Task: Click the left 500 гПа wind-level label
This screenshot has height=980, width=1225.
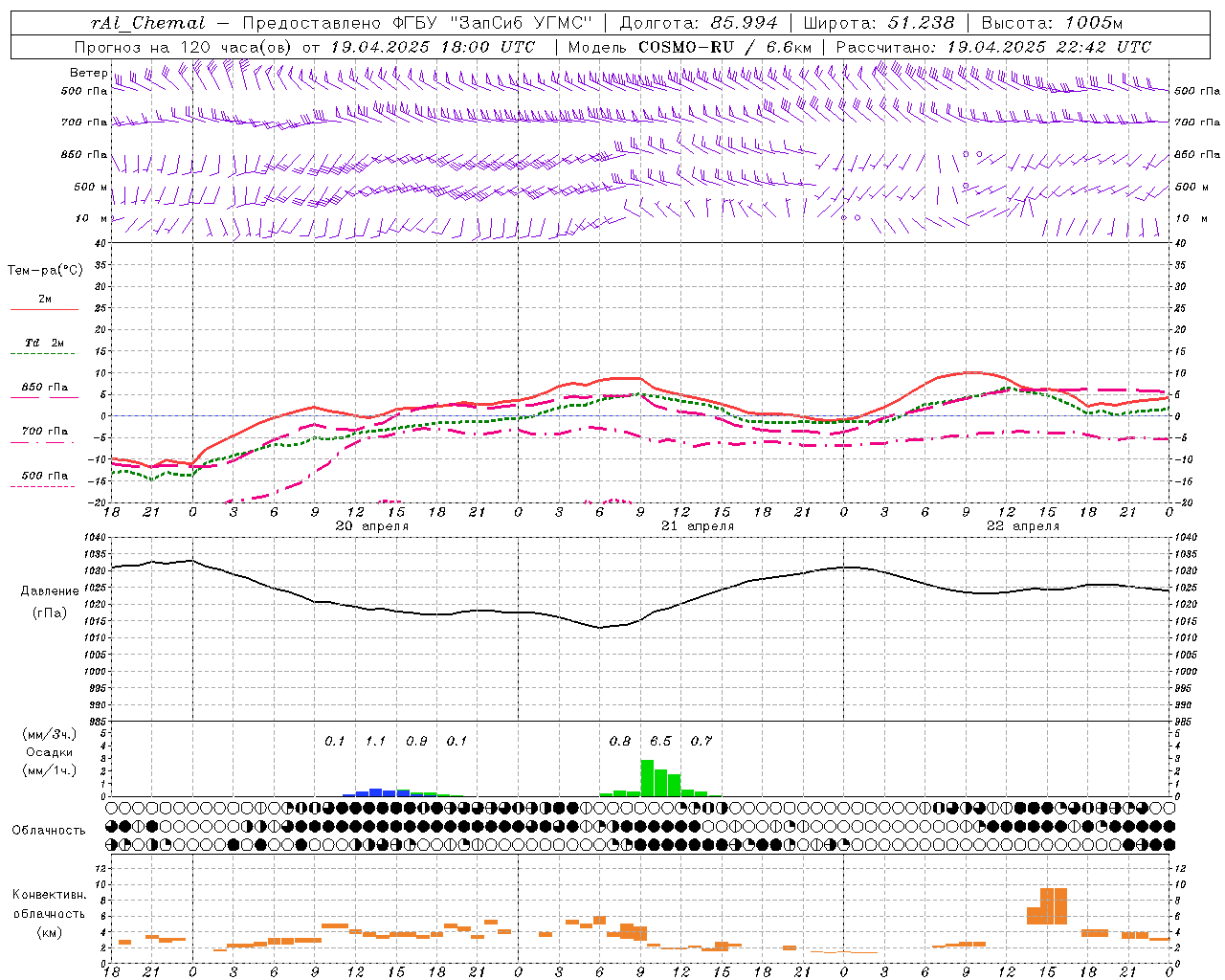Action: [x=84, y=91]
